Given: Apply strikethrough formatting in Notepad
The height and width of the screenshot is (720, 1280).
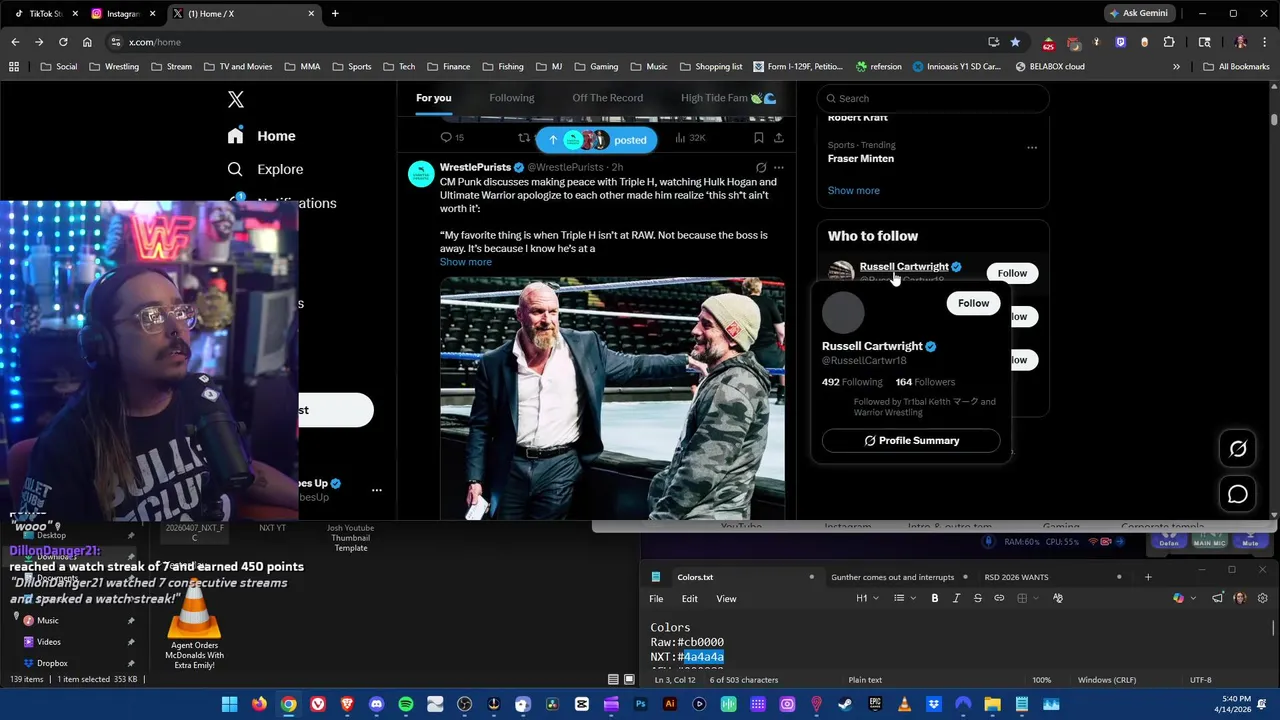Looking at the screenshot, I should (x=977, y=598).
